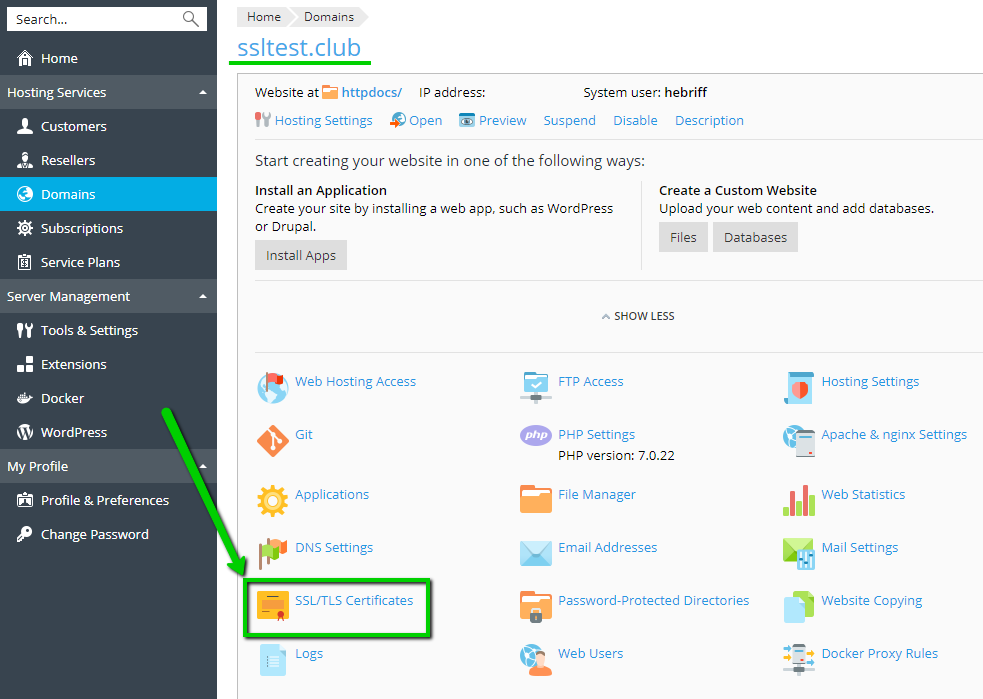Image resolution: width=983 pixels, height=699 pixels.
Task: Click the SSL/TLS Certificates icon
Action: coord(273,605)
